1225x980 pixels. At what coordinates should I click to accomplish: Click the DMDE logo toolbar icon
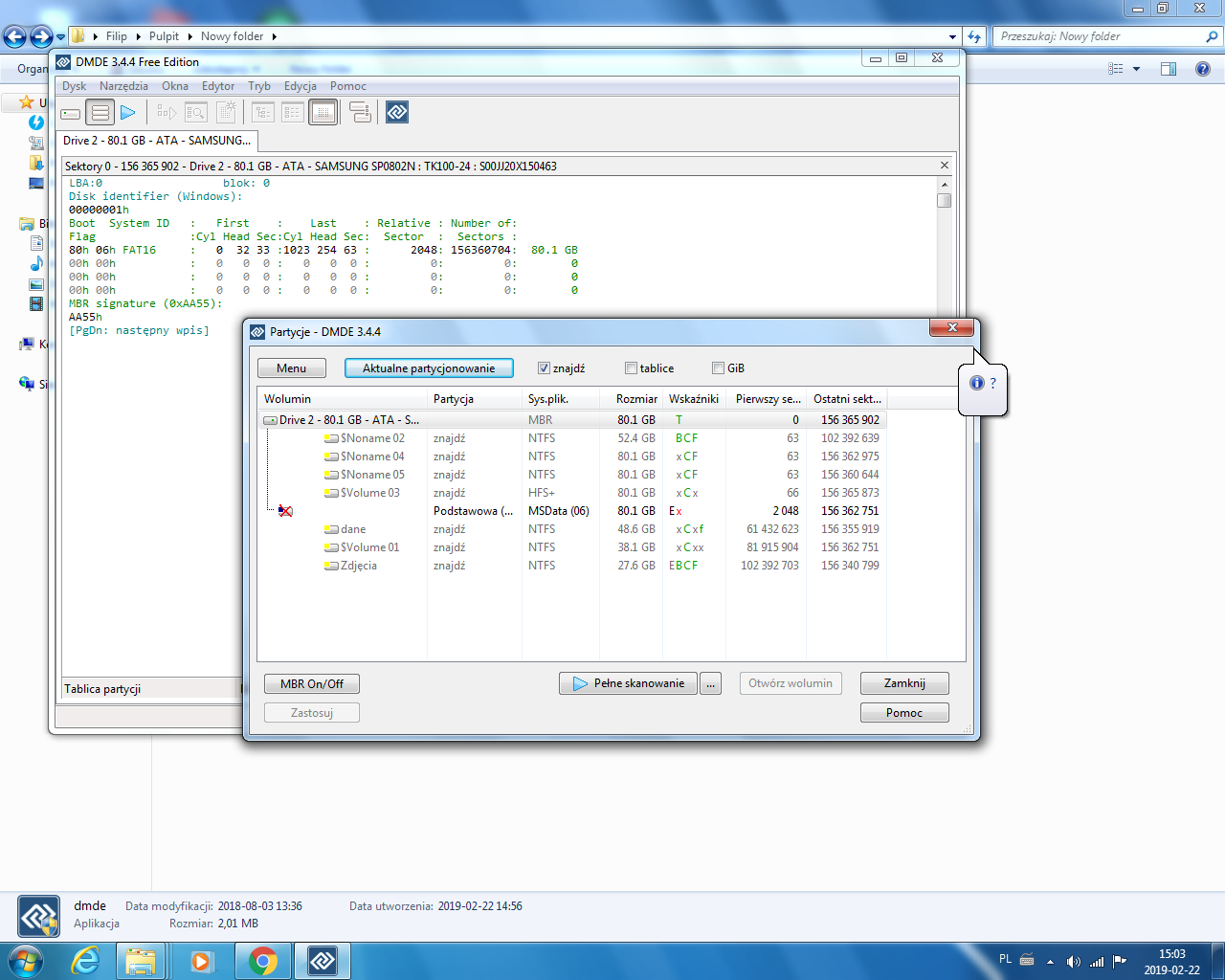click(397, 113)
